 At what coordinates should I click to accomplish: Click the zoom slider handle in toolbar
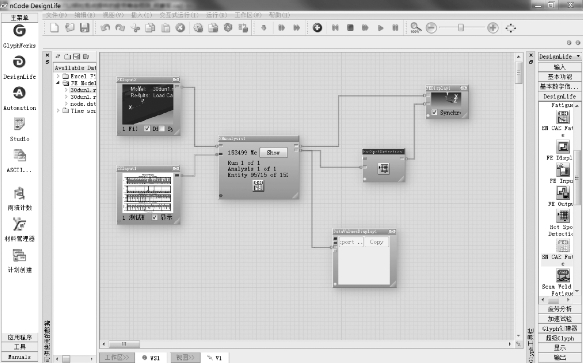pos(461,28)
